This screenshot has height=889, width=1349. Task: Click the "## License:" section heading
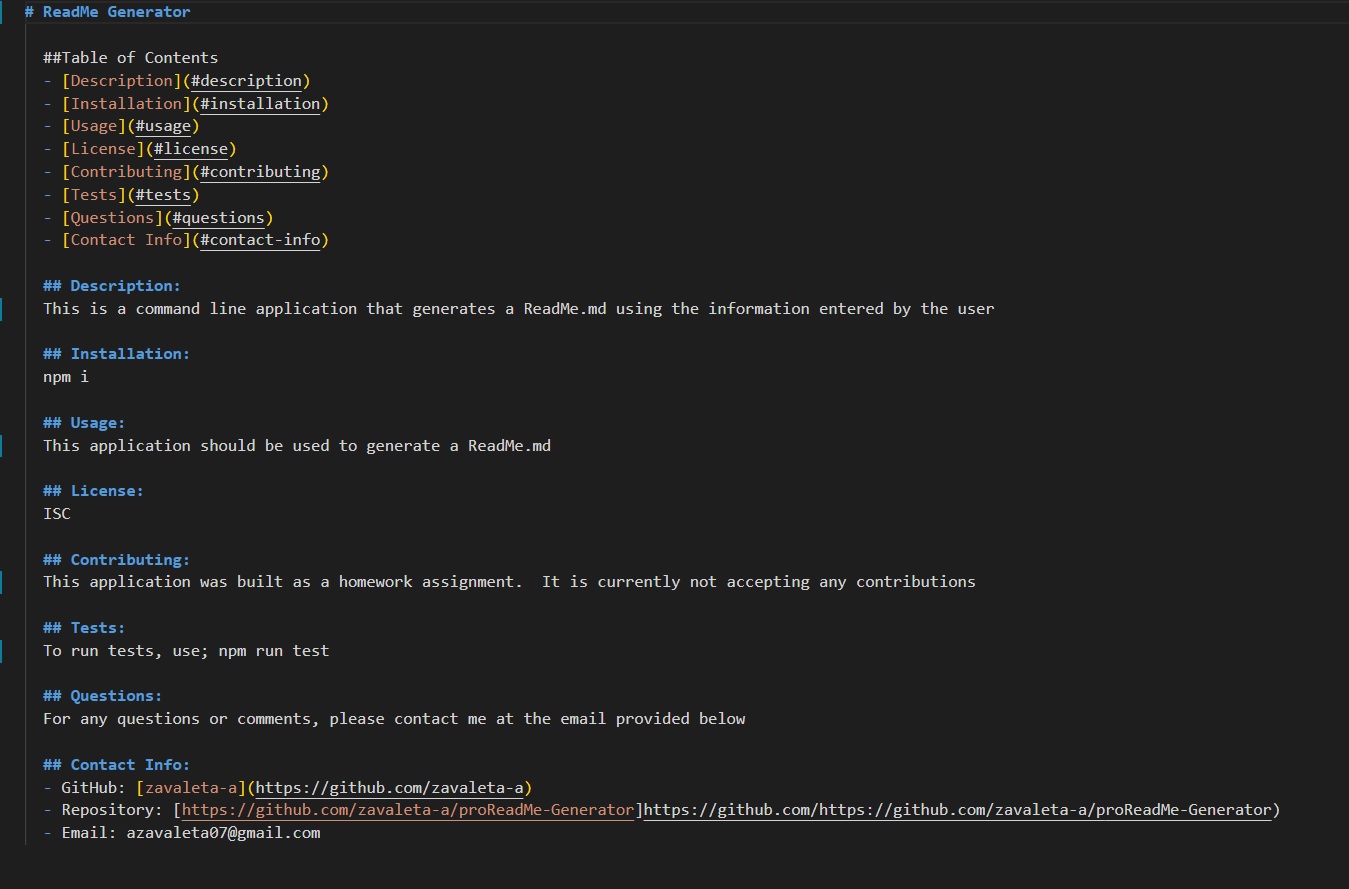93,491
